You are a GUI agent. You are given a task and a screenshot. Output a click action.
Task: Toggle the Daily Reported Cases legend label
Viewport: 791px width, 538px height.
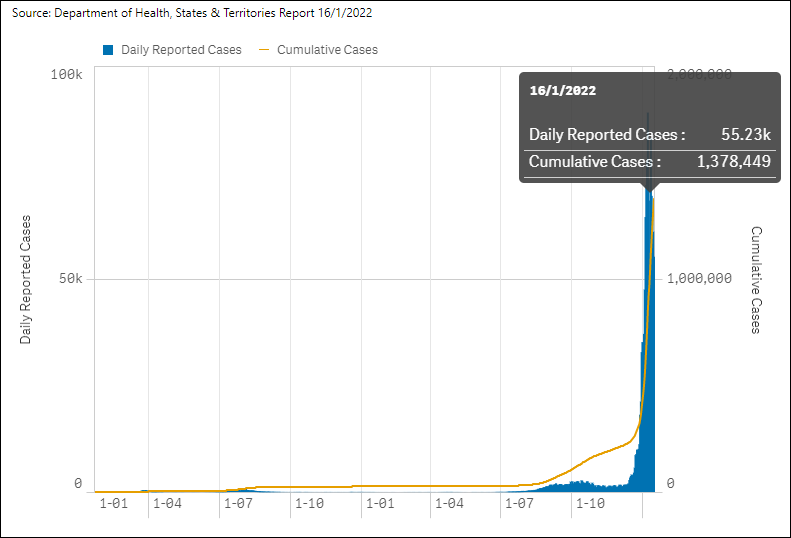(181, 50)
